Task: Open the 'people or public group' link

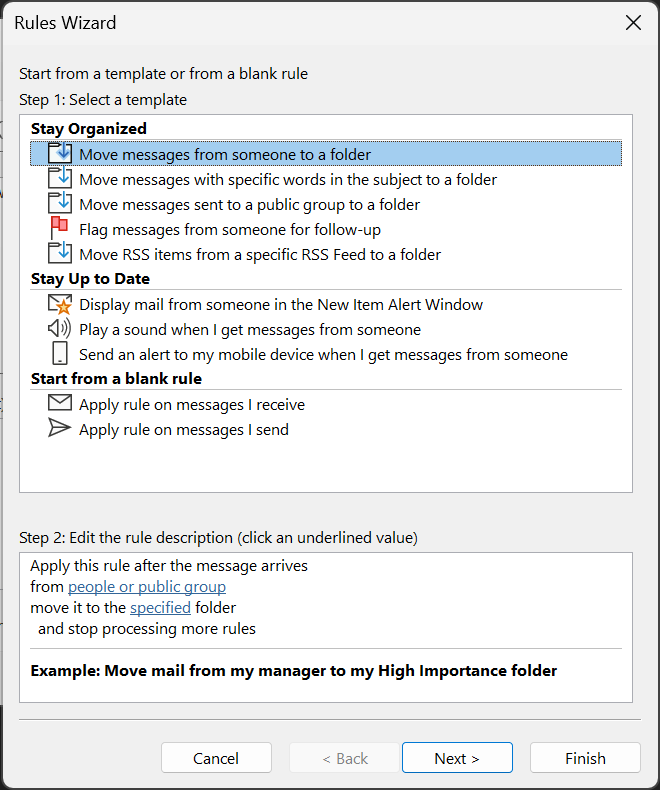Action: click(147, 587)
